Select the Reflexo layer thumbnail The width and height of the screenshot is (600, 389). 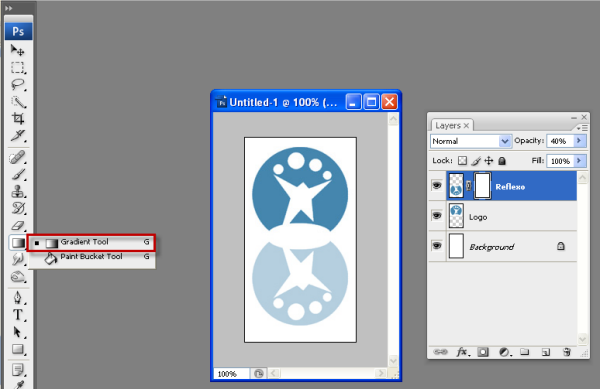pyautogui.click(x=456, y=186)
